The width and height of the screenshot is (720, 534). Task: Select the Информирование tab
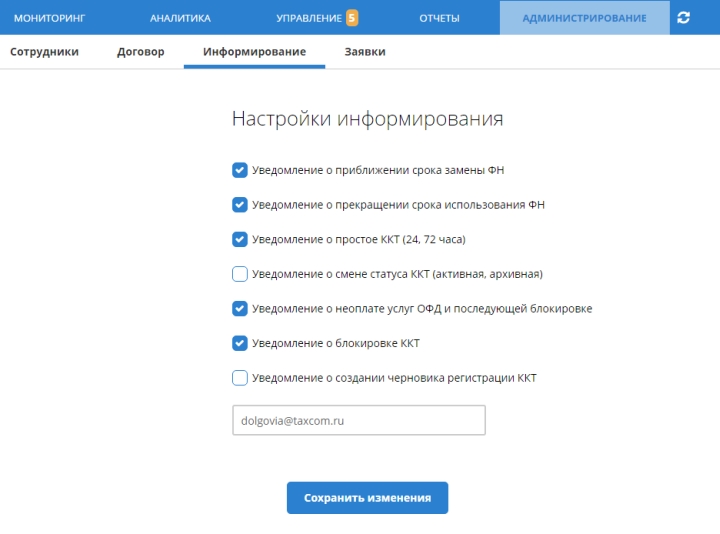(x=254, y=51)
